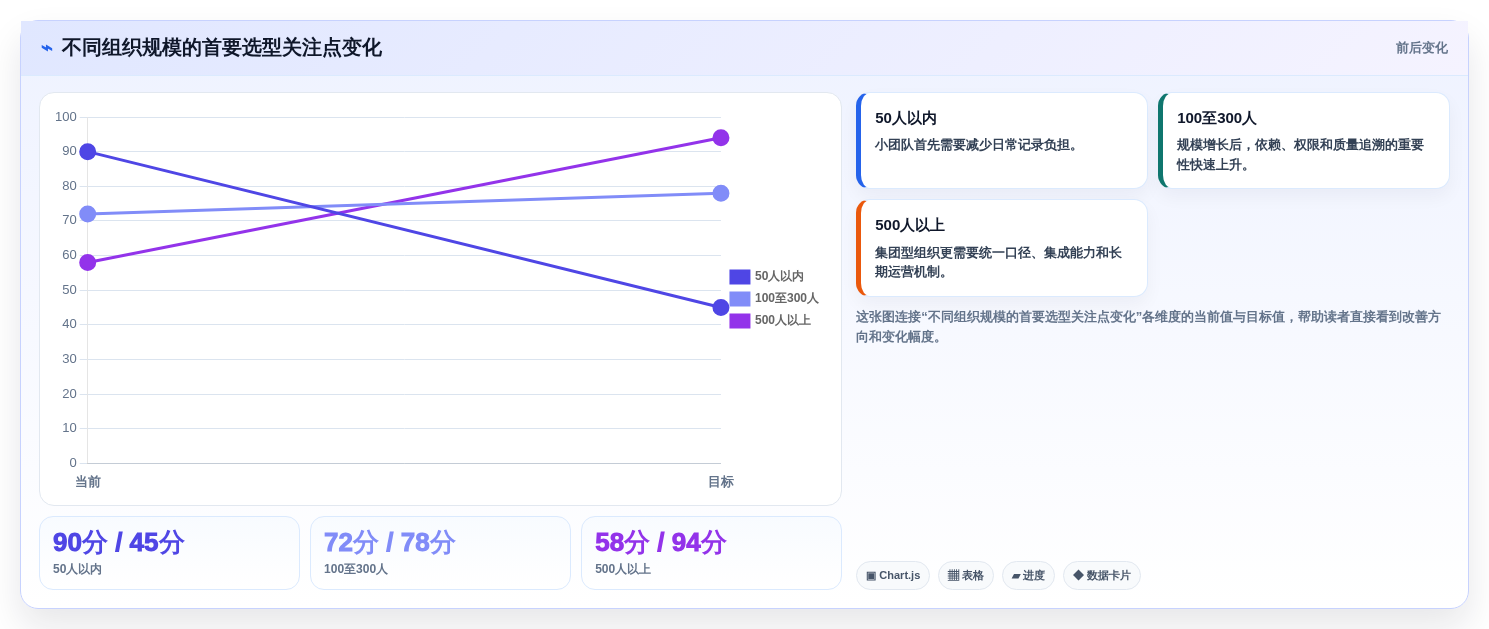The width and height of the screenshot is (1489, 629).
Task: Select the 58分 / 94分 stat card
Action: [x=711, y=553]
